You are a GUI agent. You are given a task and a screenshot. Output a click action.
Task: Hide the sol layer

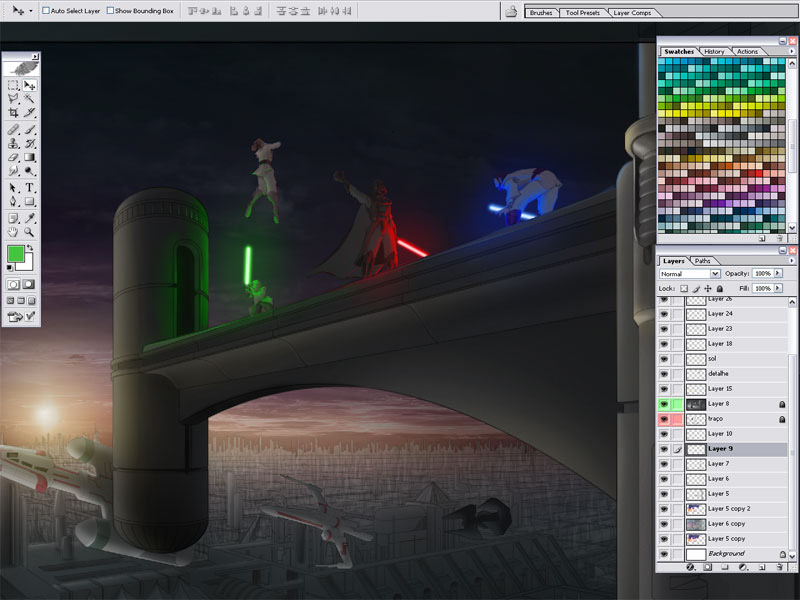664,359
